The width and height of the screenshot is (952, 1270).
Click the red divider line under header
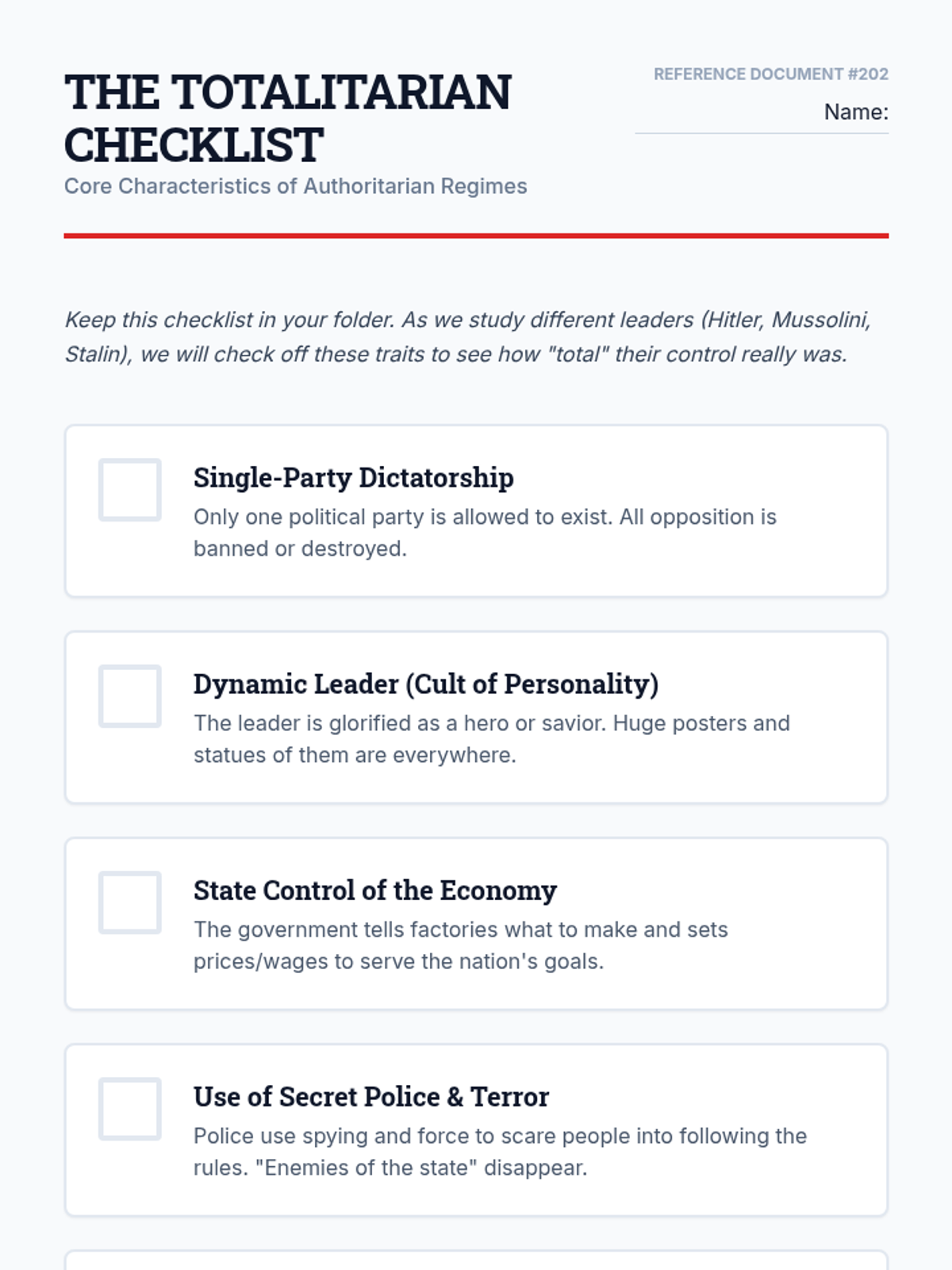(476, 236)
